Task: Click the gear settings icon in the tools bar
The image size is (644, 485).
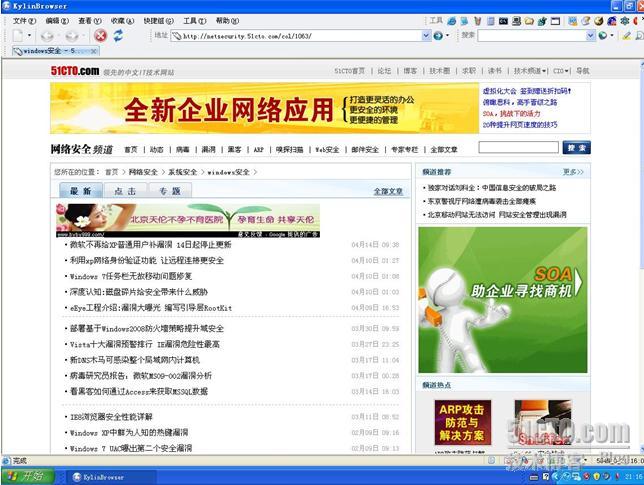Action: pos(625,21)
